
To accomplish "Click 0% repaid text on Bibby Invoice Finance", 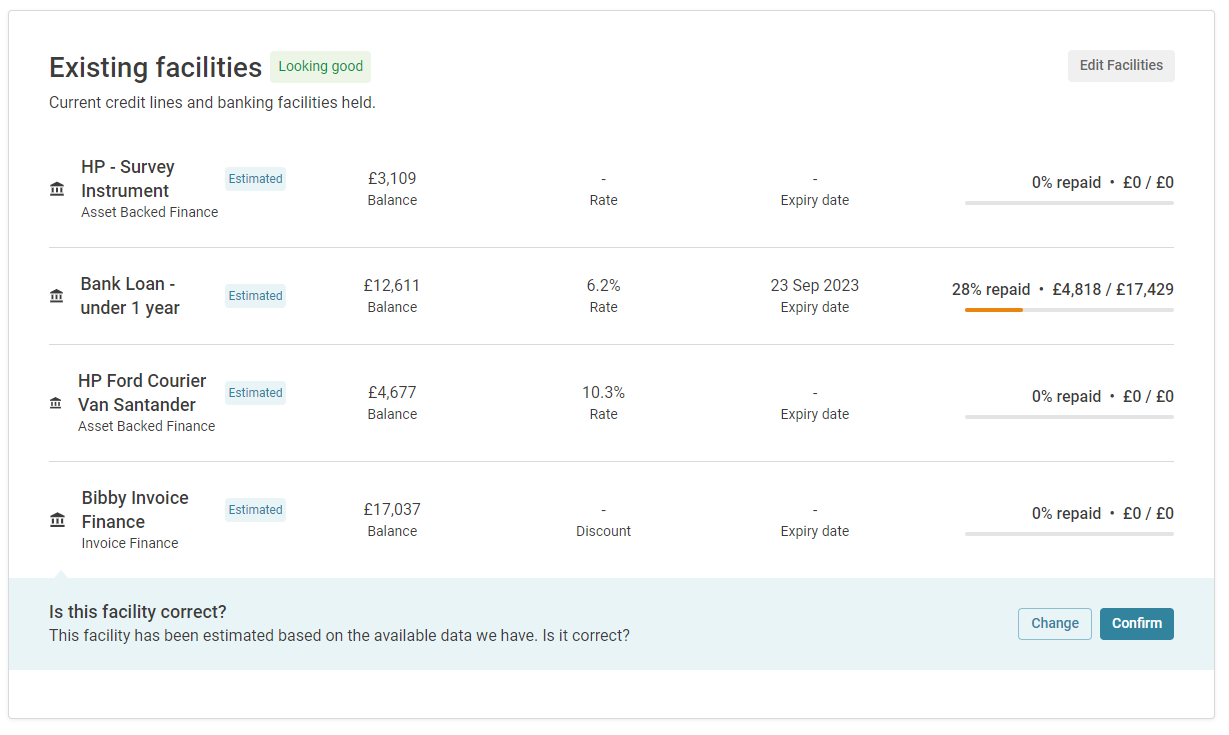I will point(1066,514).
